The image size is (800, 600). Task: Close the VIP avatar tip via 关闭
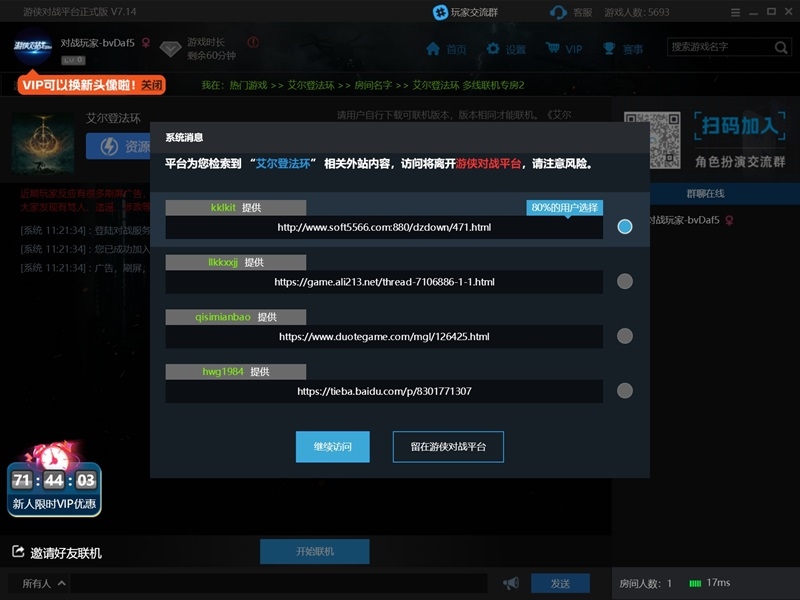151,85
